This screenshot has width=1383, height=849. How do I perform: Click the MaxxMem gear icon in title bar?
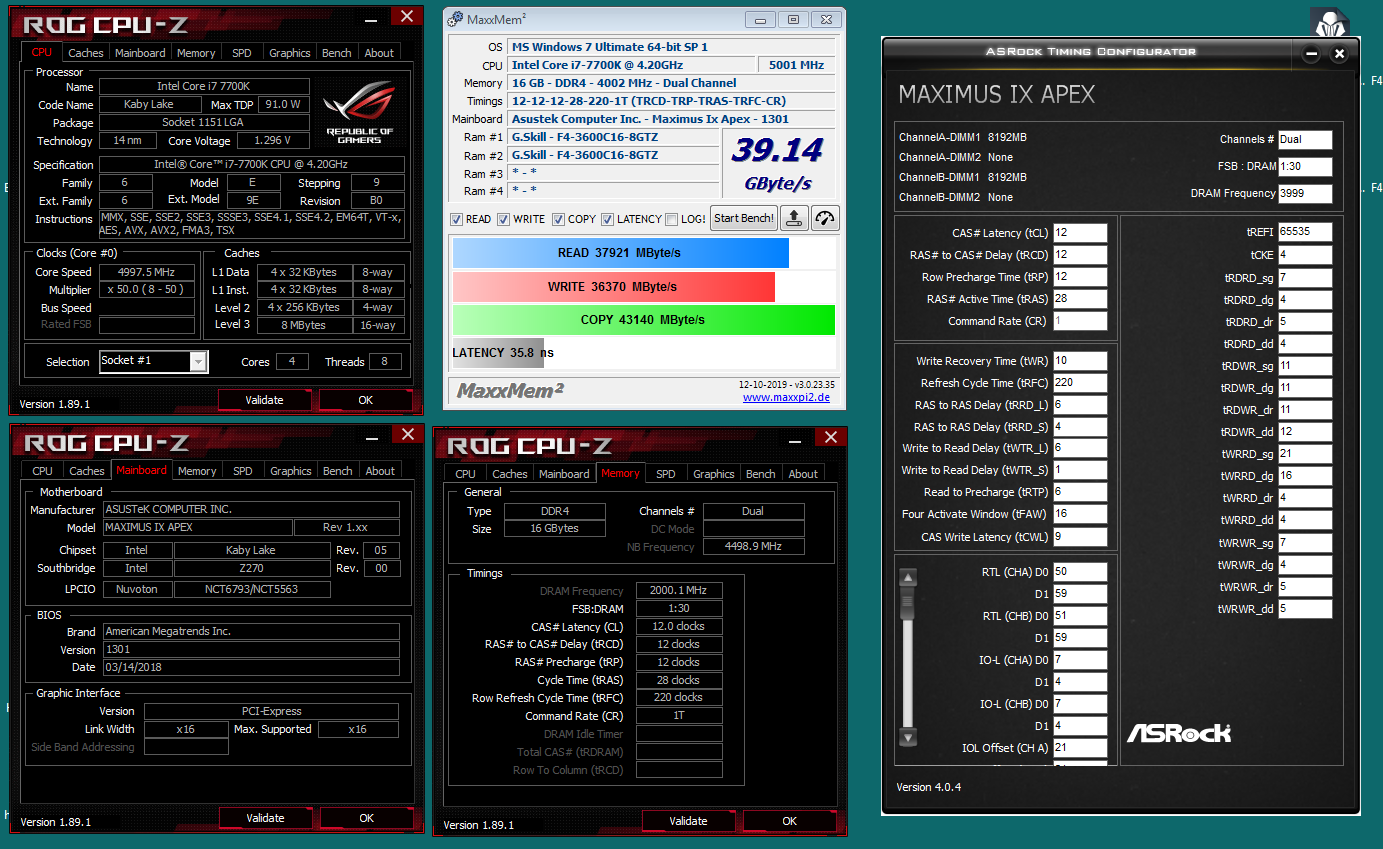coord(455,19)
